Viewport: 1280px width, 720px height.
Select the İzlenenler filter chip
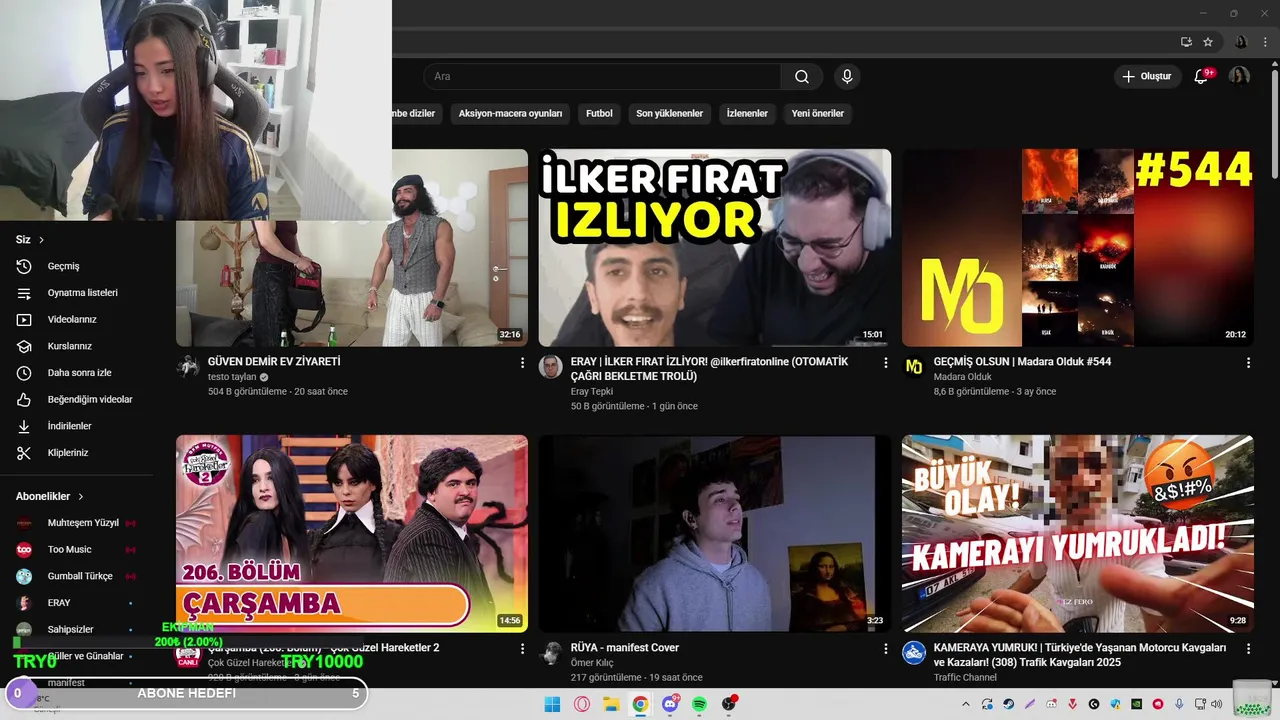pyautogui.click(x=747, y=114)
